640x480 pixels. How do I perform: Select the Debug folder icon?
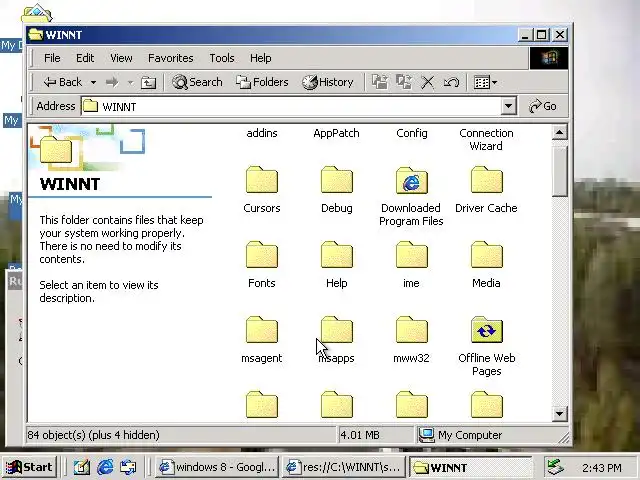(337, 180)
